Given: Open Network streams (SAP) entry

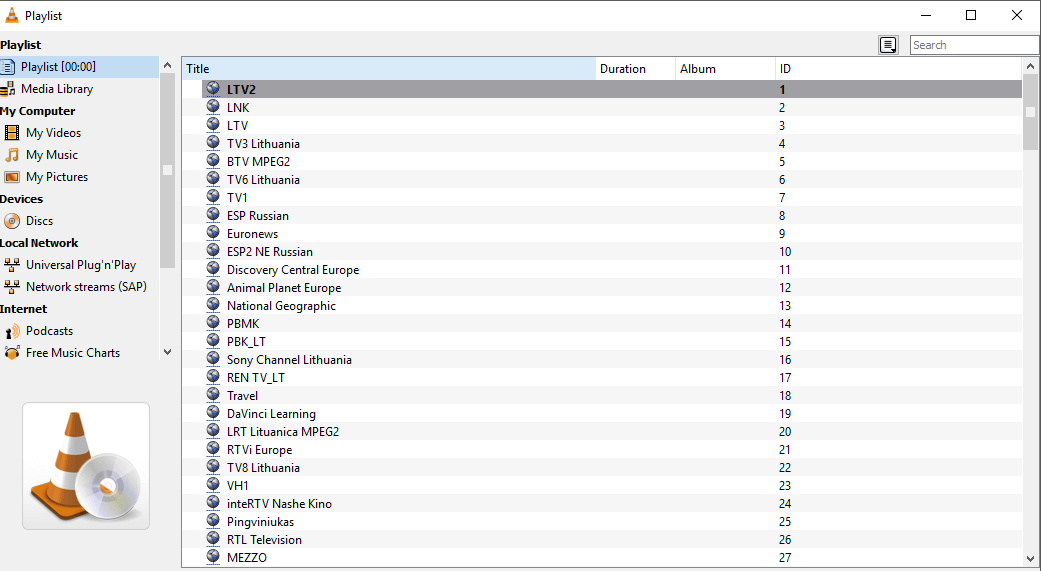Looking at the screenshot, I should click(x=86, y=287).
